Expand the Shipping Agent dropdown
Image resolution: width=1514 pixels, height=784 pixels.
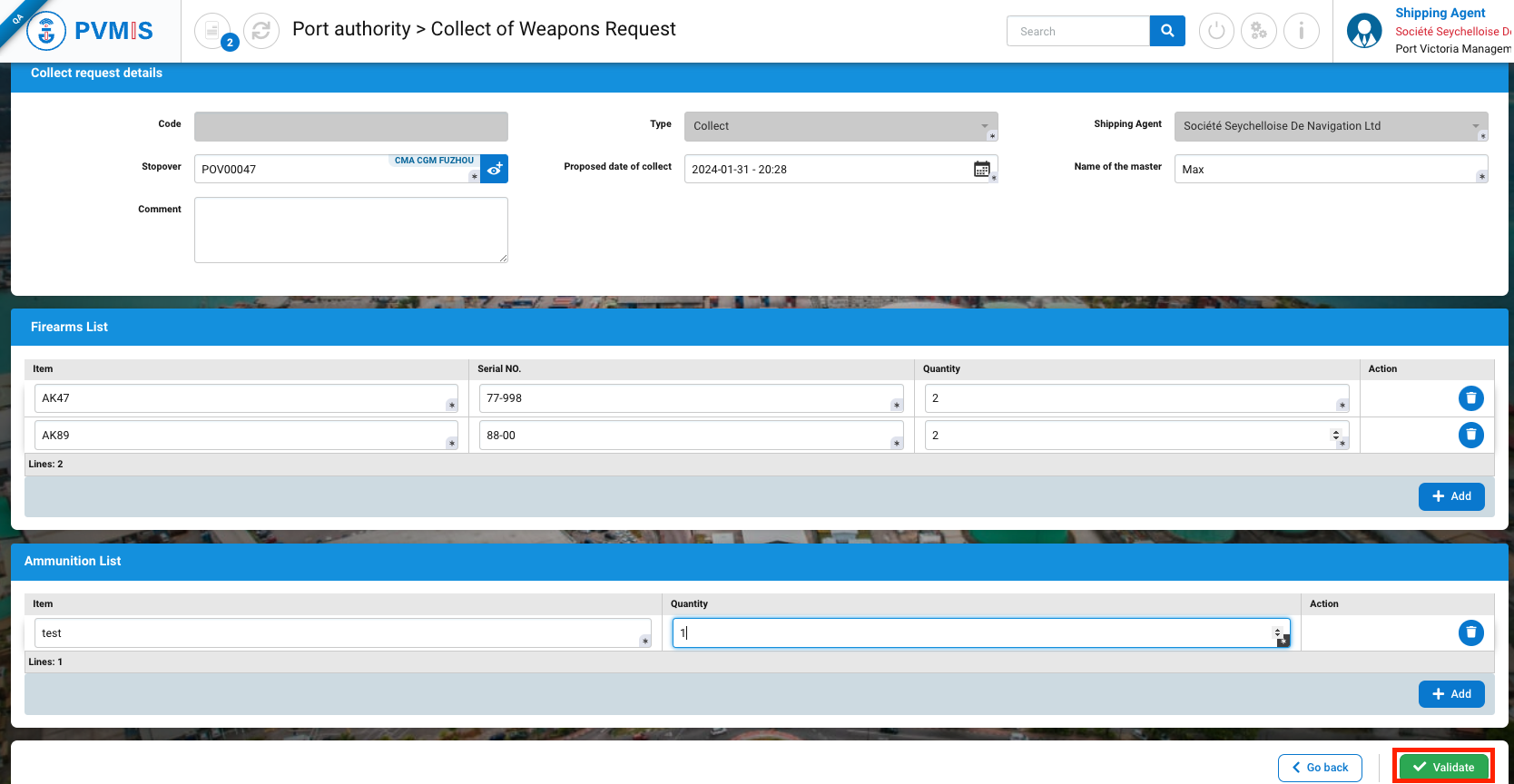coord(1330,126)
